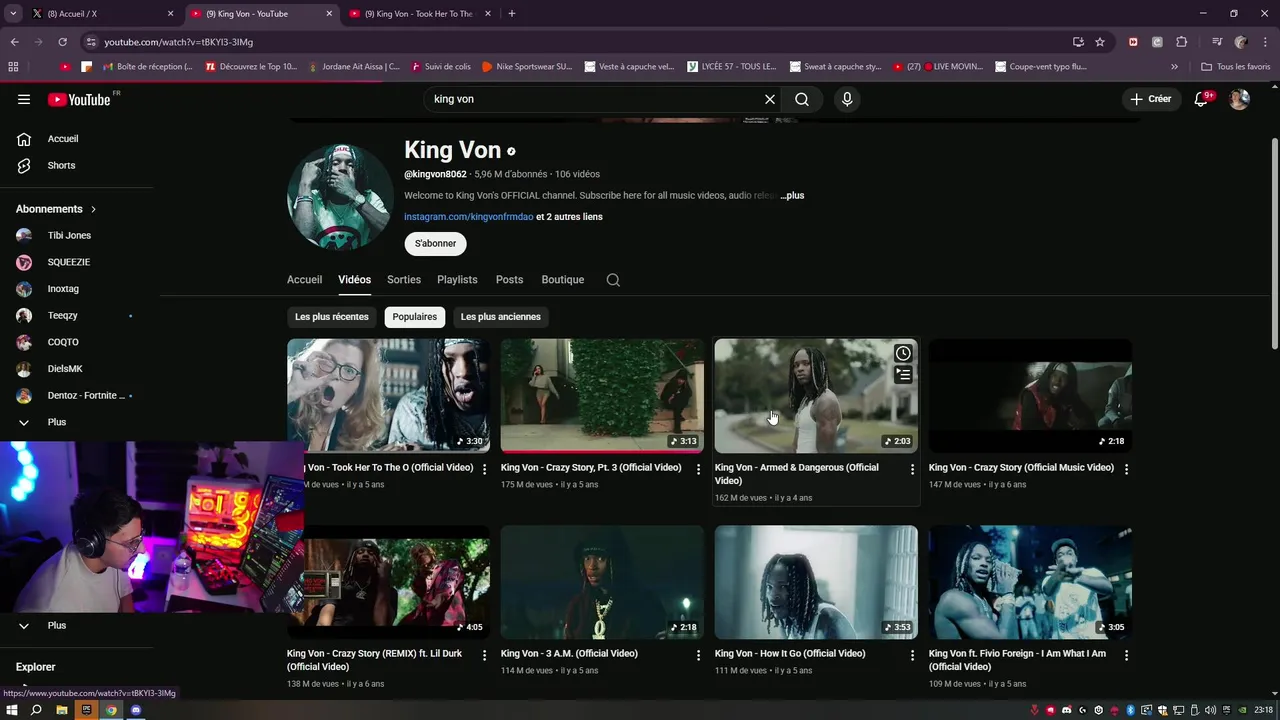Select the Populaires filter chip
The width and height of the screenshot is (1280, 720).
tap(415, 317)
